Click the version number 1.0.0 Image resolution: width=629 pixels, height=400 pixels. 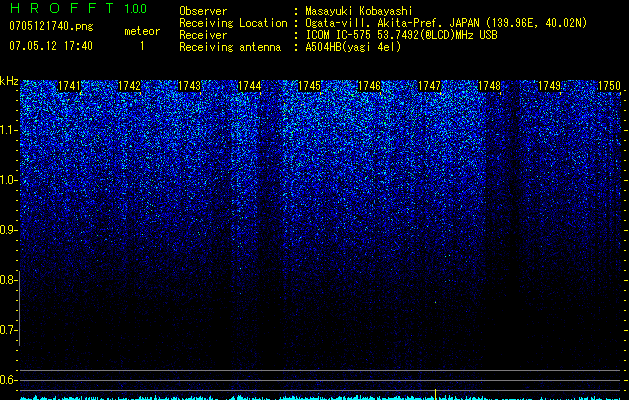click(x=135, y=9)
